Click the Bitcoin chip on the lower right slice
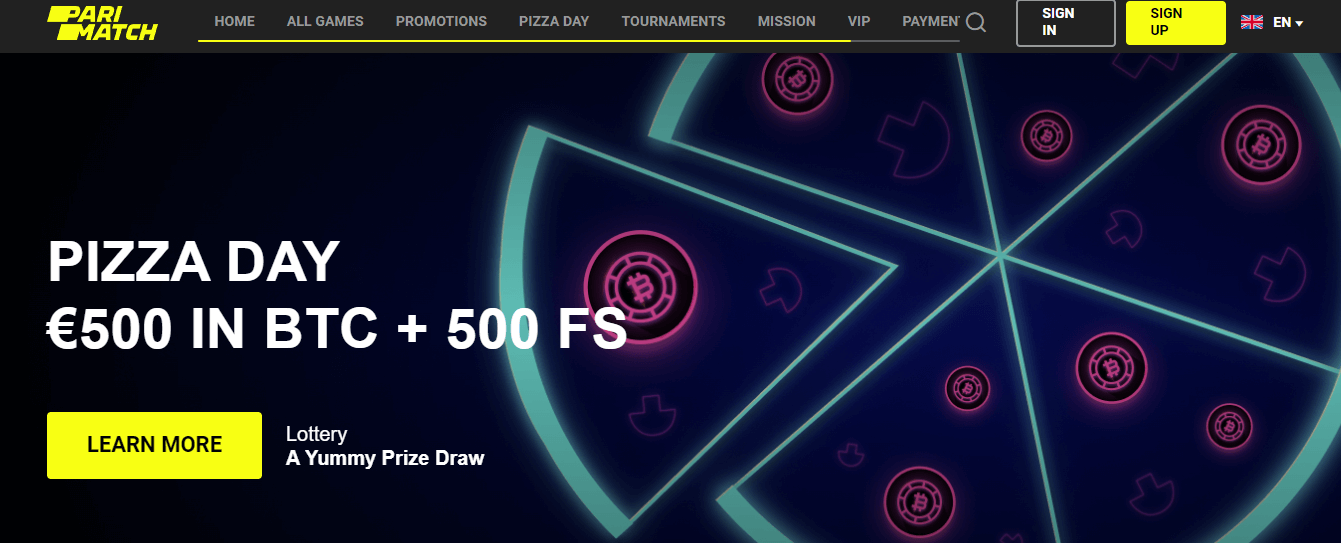Viewport: 1341px width, 543px height. pyautogui.click(x=1111, y=368)
